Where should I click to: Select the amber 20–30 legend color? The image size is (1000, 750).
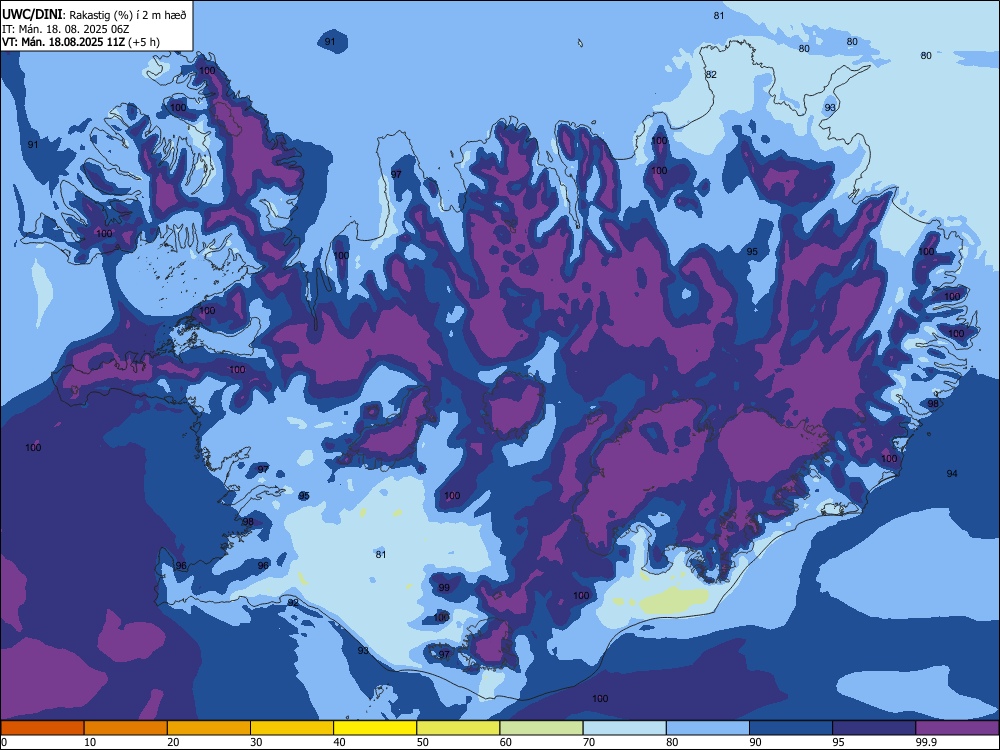(x=209, y=728)
